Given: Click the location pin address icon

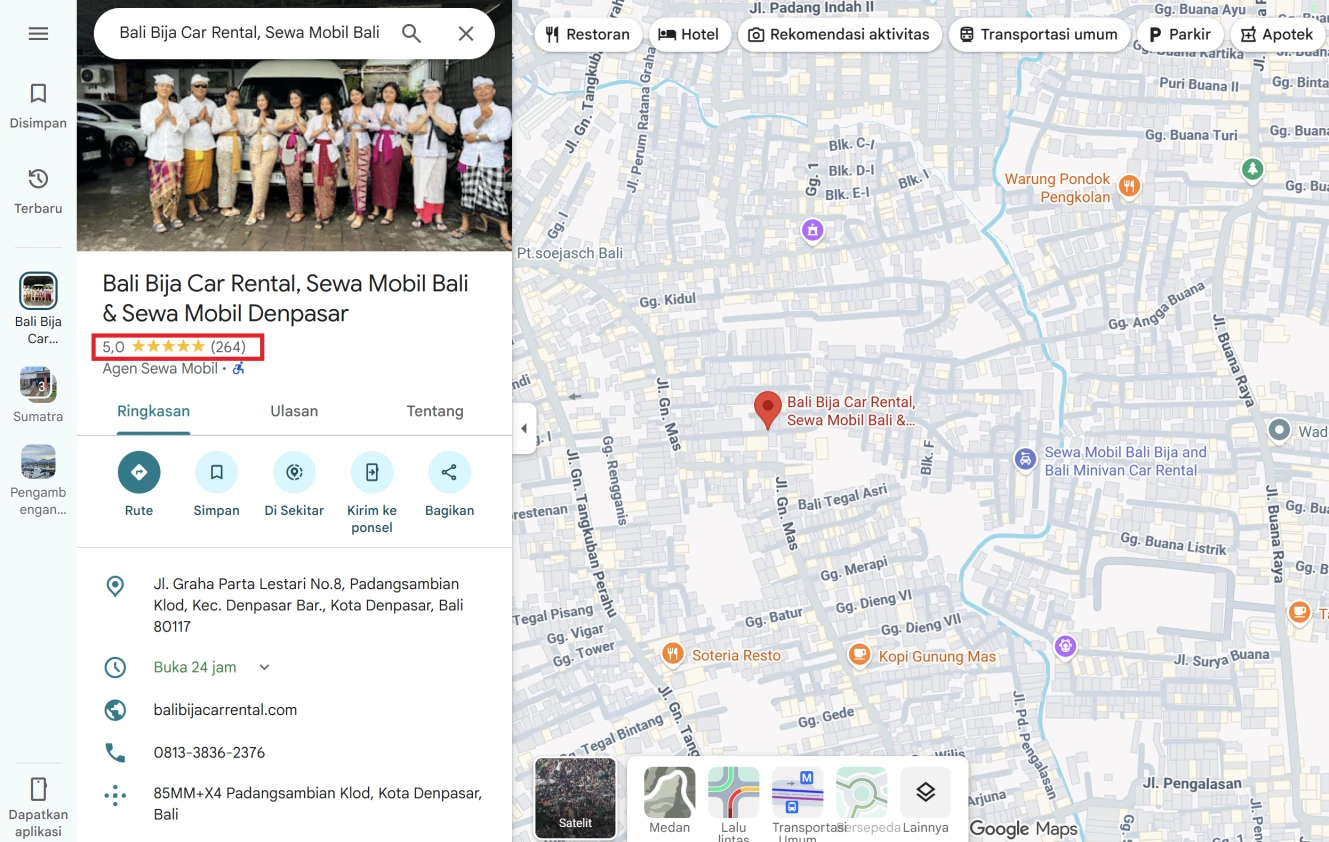Looking at the screenshot, I should pyautogui.click(x=116, y=586).
